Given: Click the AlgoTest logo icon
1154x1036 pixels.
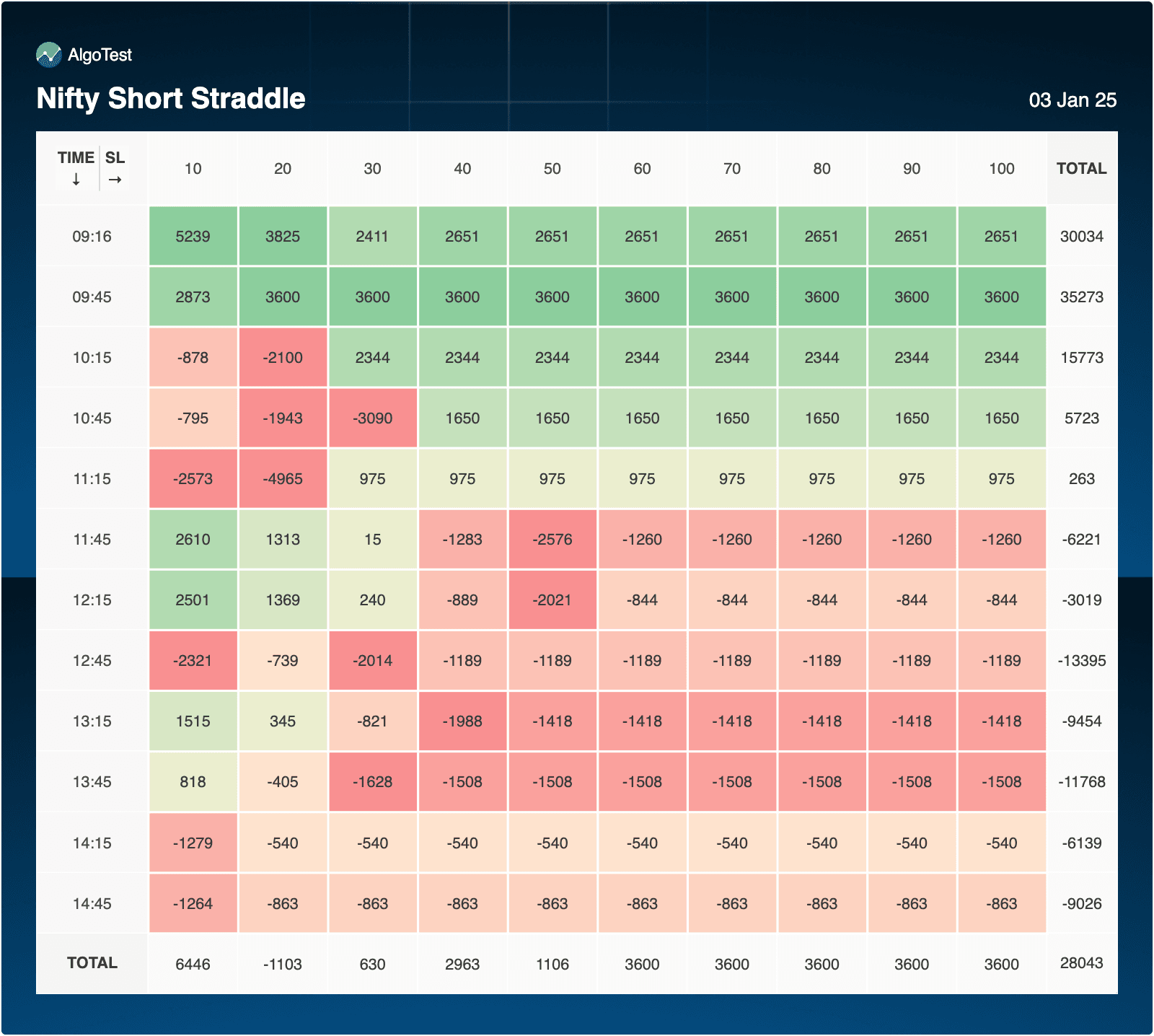Looking at the screenshot, I should tap(49, 55).
